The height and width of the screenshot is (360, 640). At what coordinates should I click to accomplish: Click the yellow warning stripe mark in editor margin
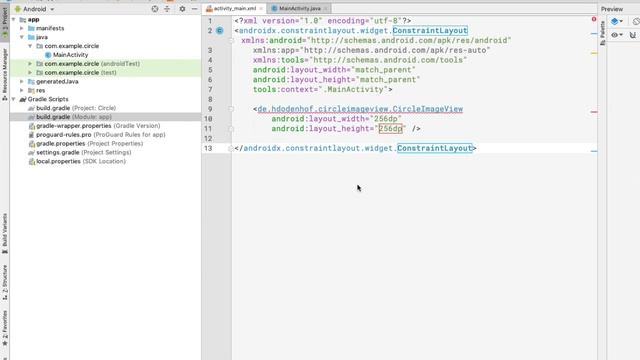click(x=594, y=53)
